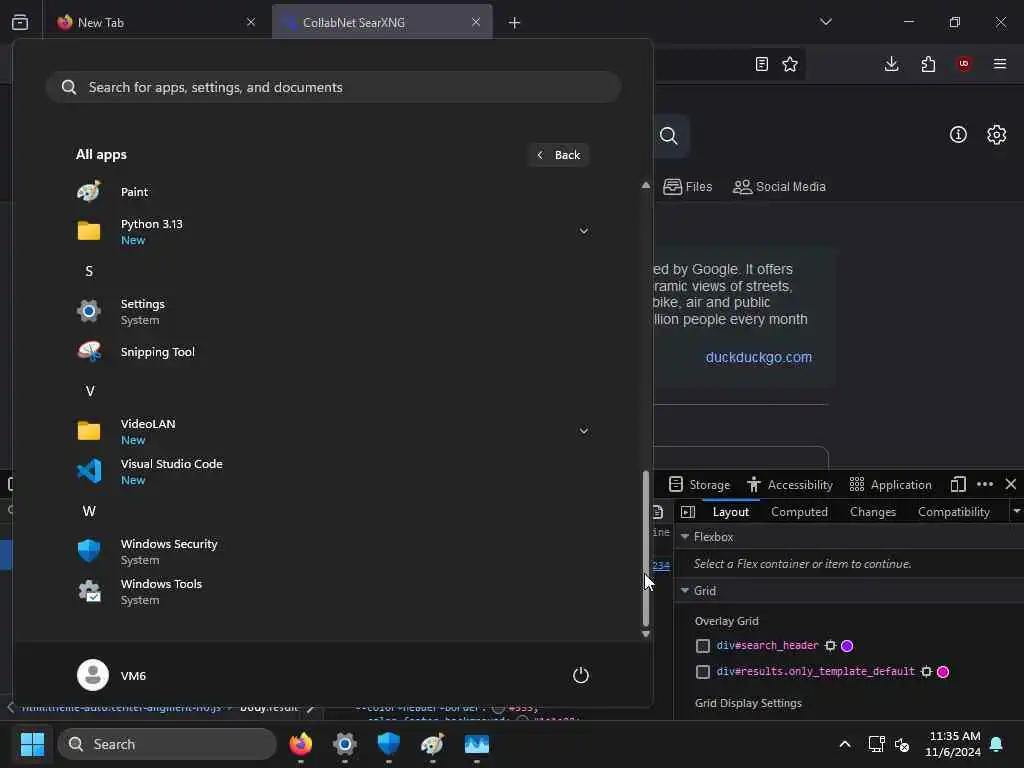Select the Files search category

[688, 187]
